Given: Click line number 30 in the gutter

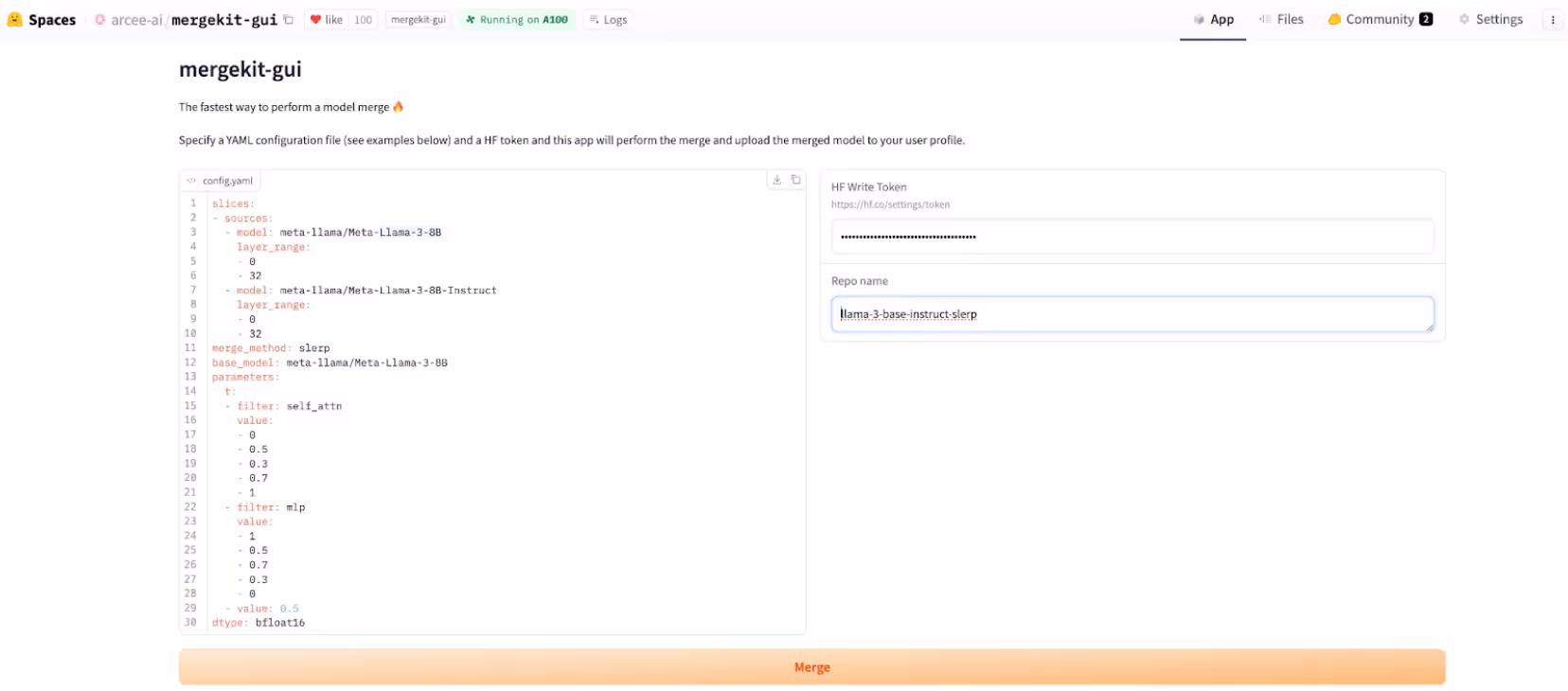Looking at the screenshot, I should point(190,623).
